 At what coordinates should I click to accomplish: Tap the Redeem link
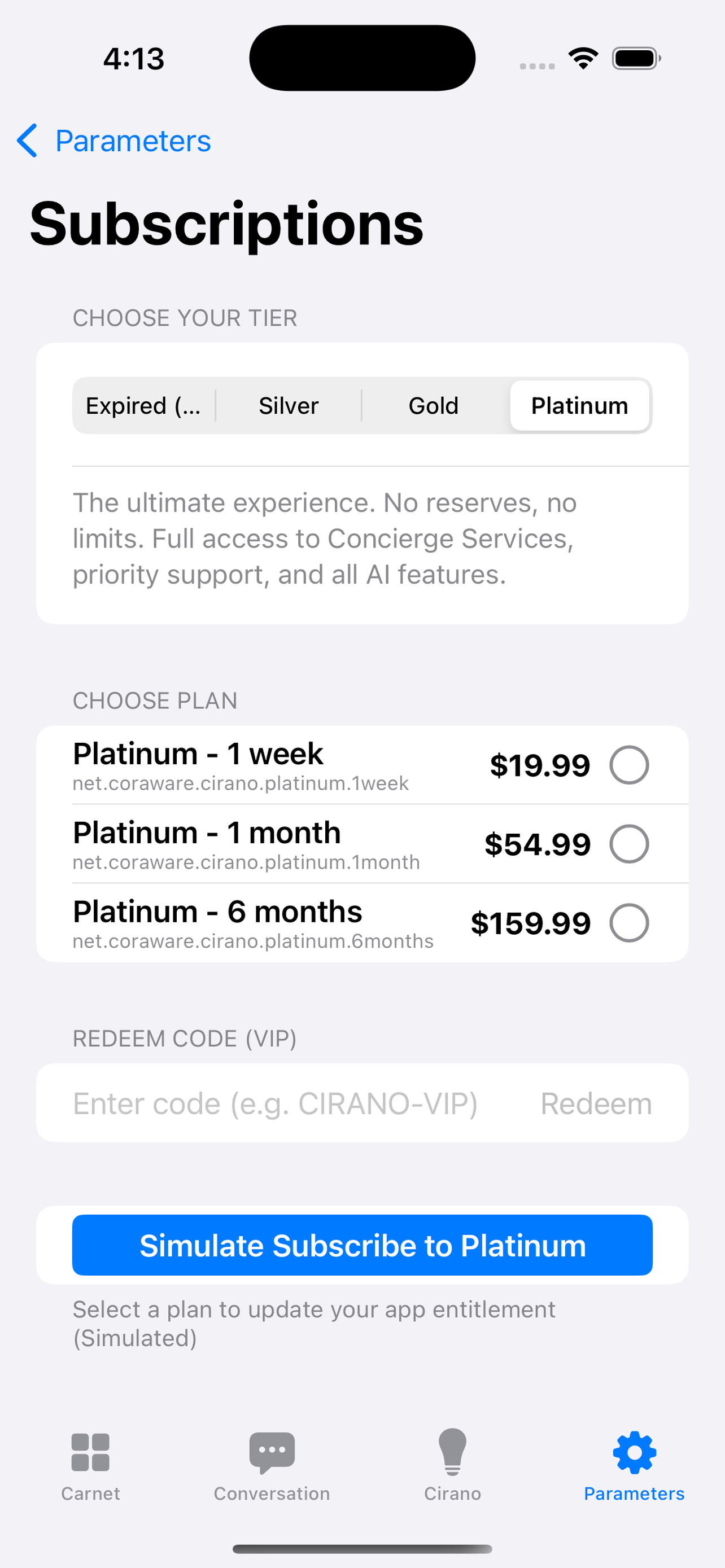595,1103
